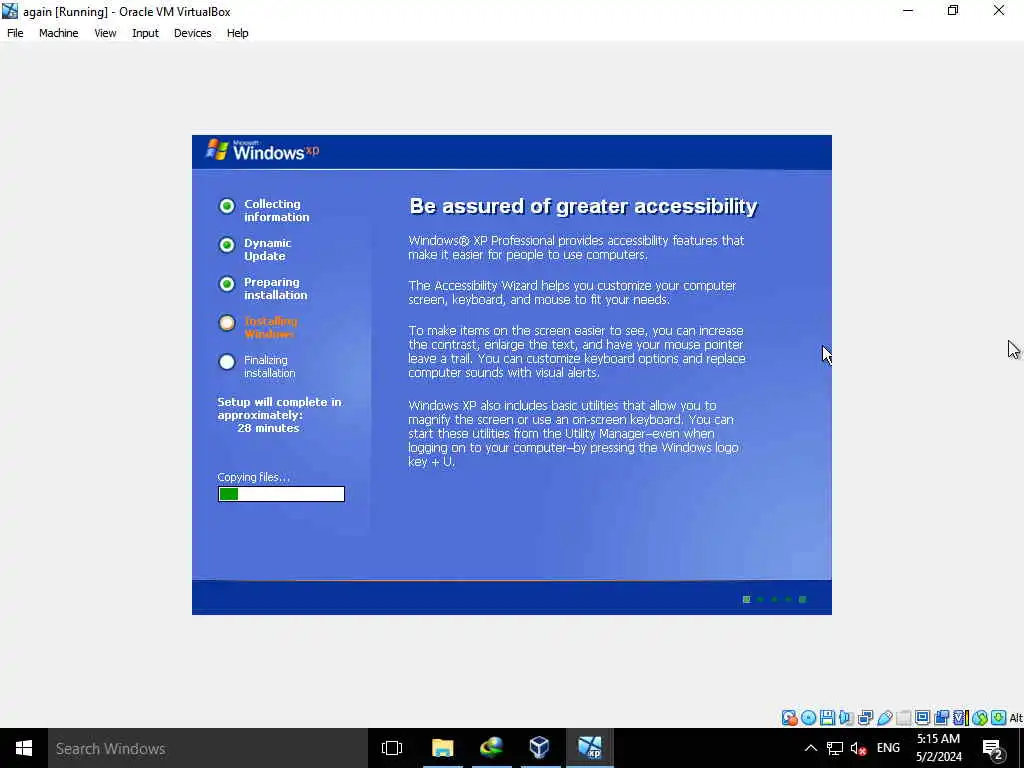Click the Installing Windows step bullet
Screen dimensions: 1024x768
[x=227, y=323]
